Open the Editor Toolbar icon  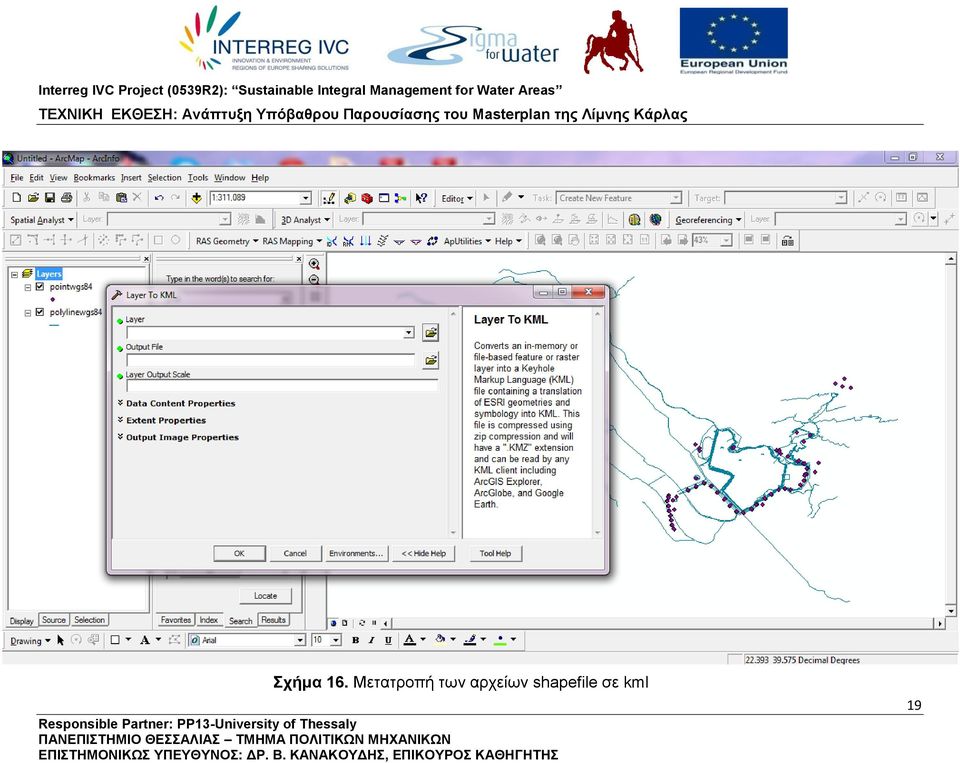(329, 198)
